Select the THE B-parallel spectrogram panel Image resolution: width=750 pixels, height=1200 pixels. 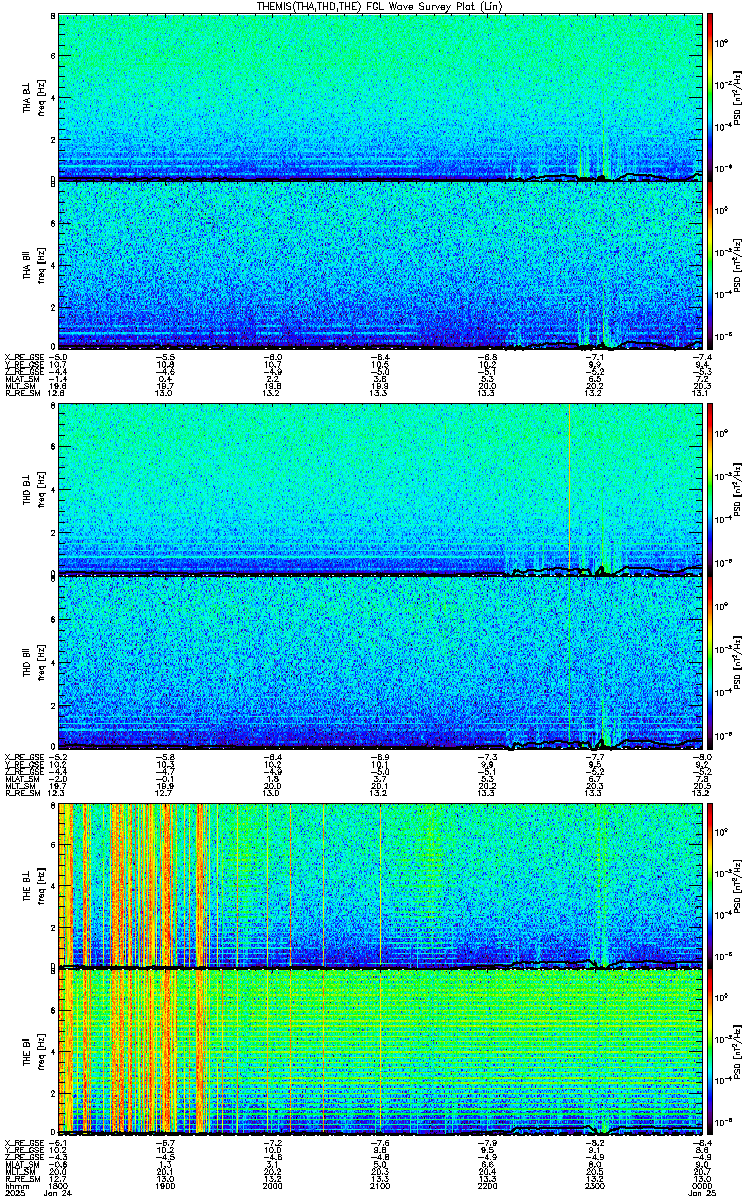coord(380,1052)
